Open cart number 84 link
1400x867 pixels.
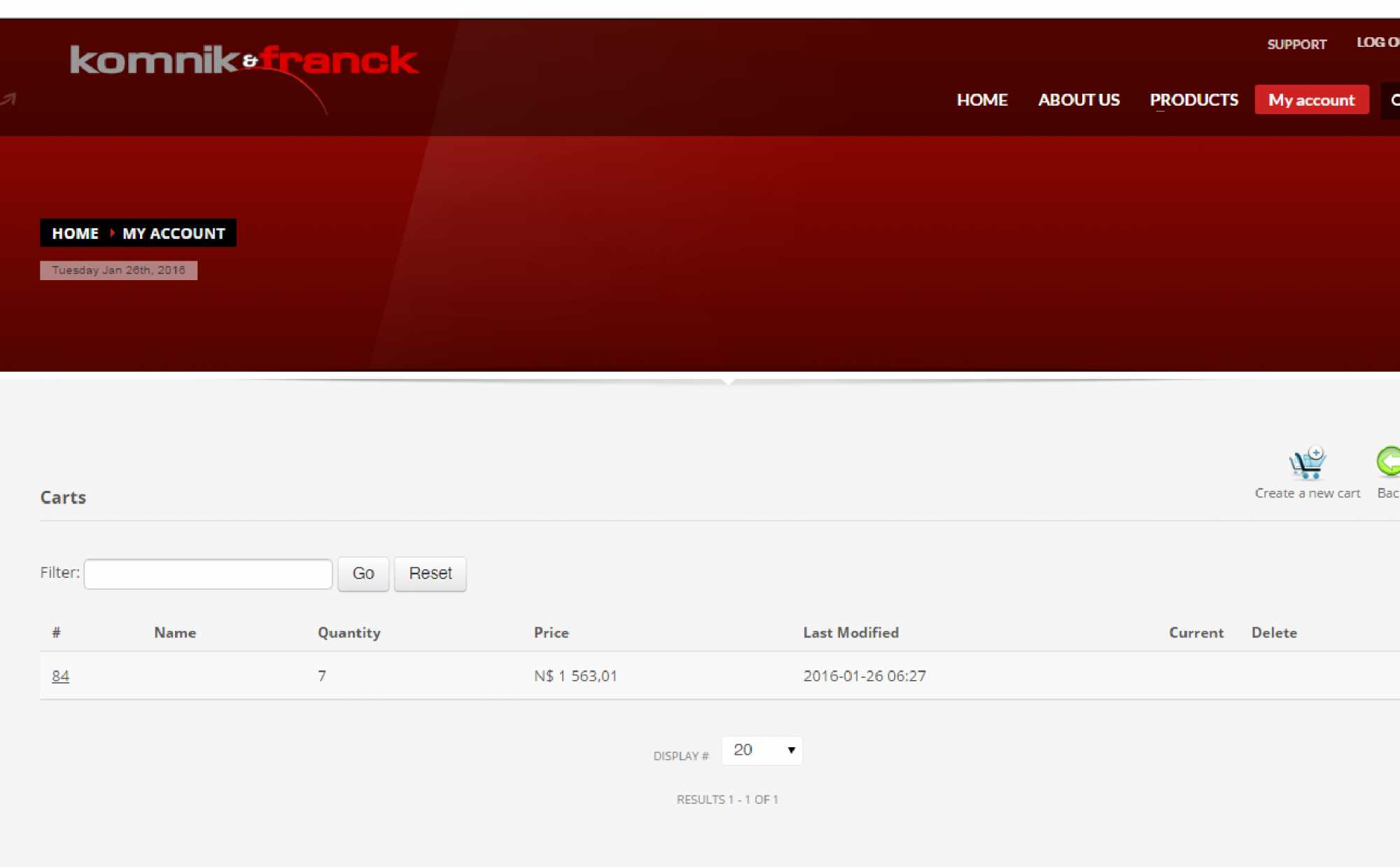(x=60, y=677)
